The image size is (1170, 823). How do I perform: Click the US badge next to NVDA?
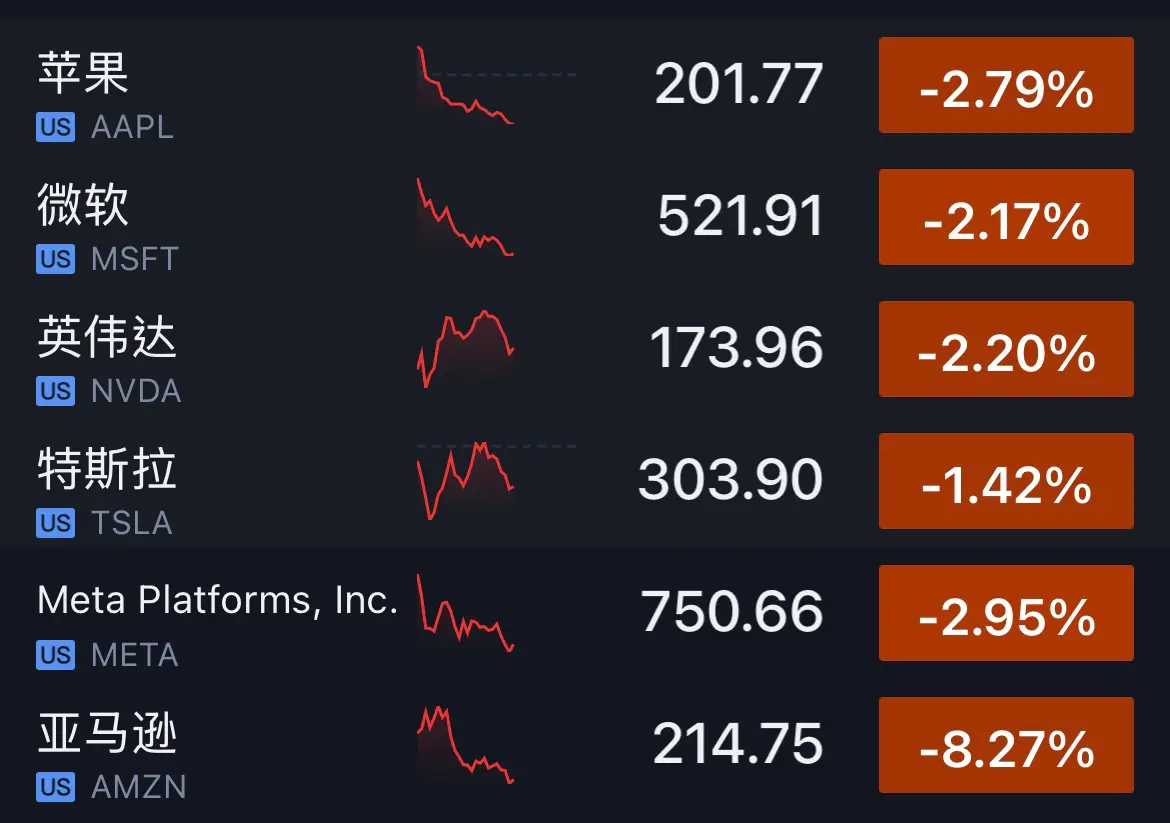tap(55, 391)
